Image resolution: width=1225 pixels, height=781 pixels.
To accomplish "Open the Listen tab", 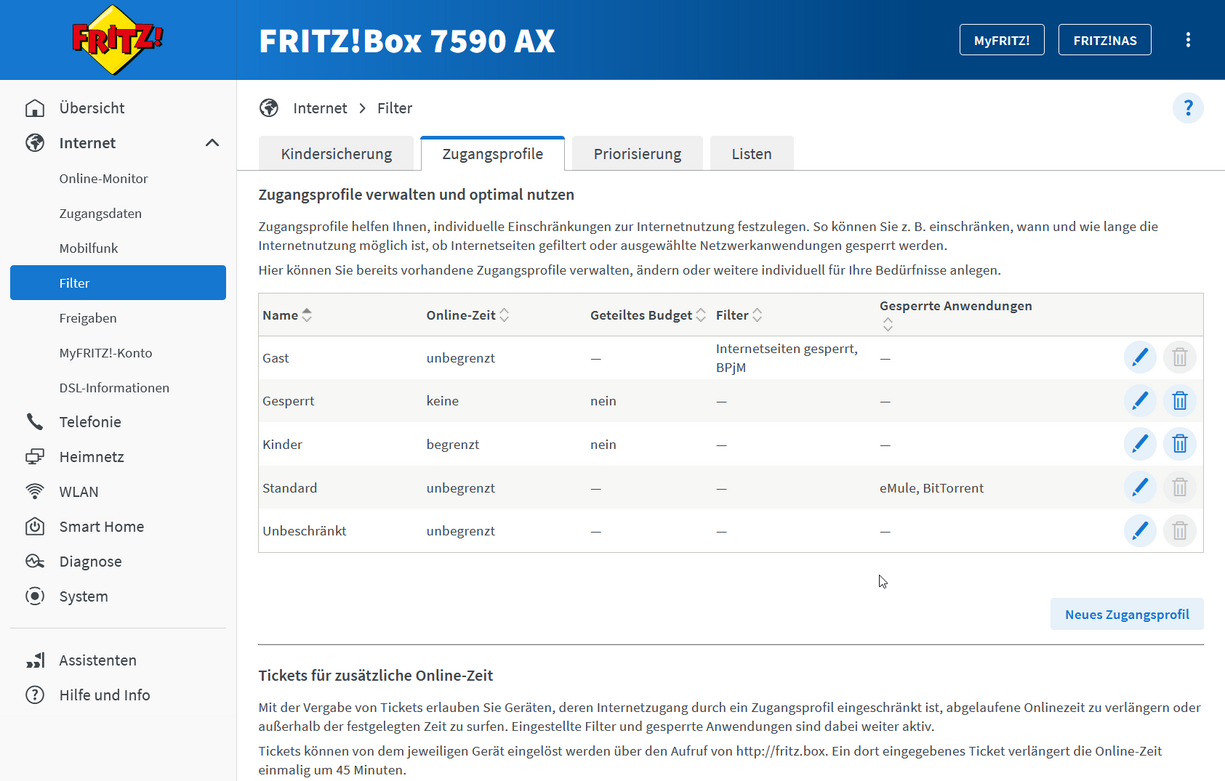I will (752, 154).
